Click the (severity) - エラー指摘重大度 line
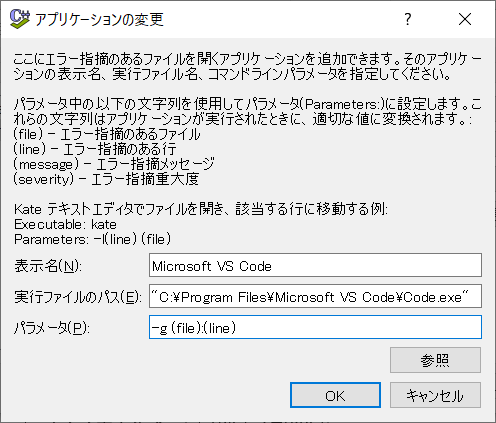 (106, 179)
